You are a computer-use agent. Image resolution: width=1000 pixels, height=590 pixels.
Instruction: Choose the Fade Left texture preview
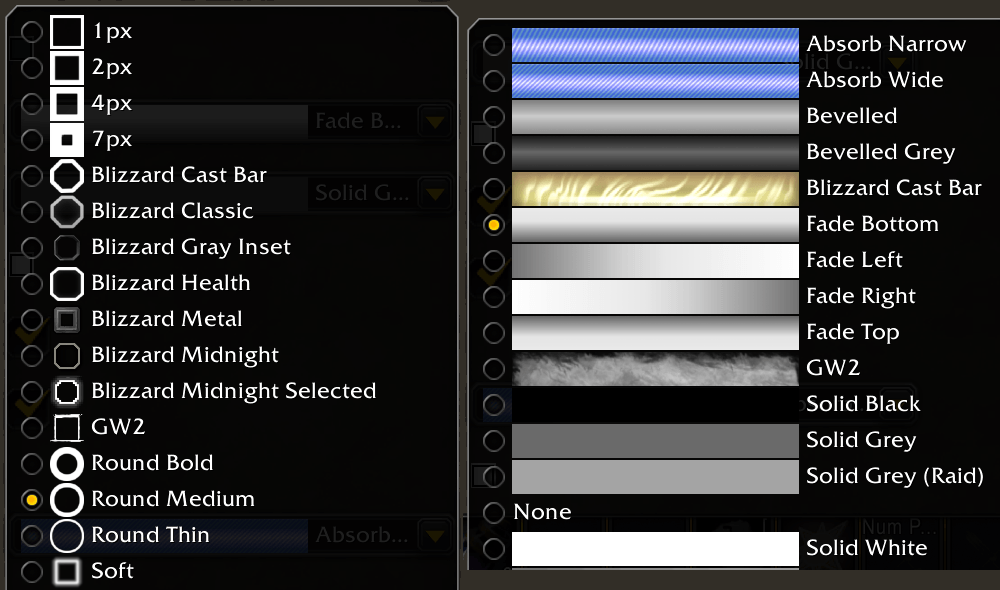pos(655,261)
